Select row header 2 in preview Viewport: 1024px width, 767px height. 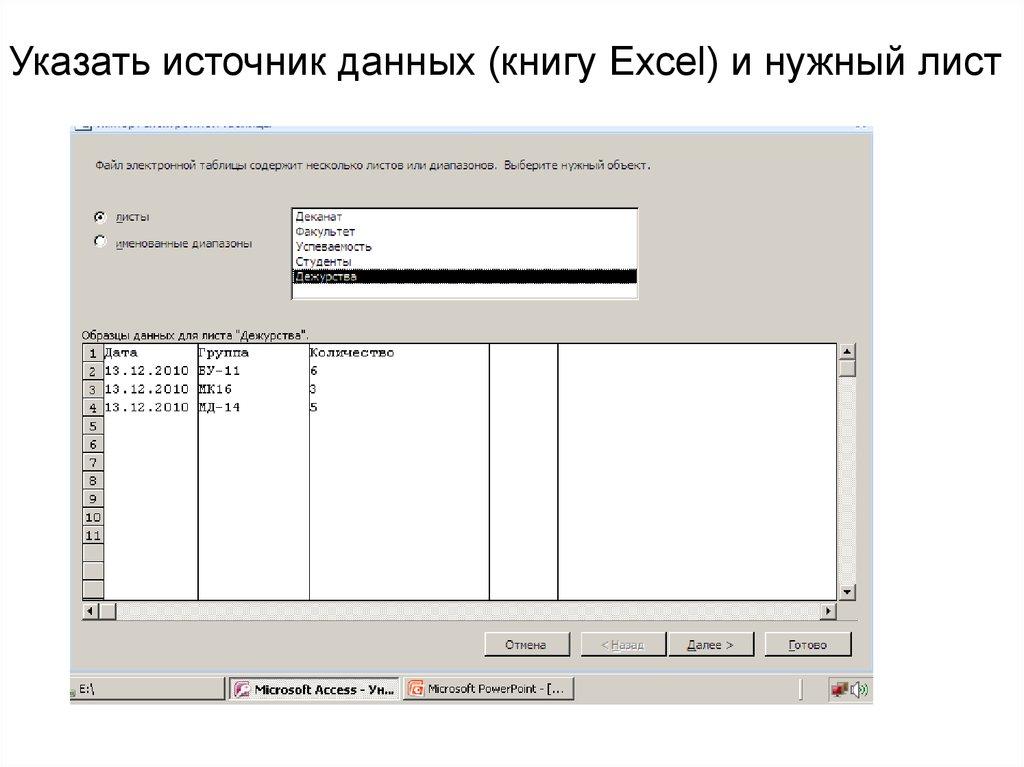pyautogui.click(x=92, y=371)
